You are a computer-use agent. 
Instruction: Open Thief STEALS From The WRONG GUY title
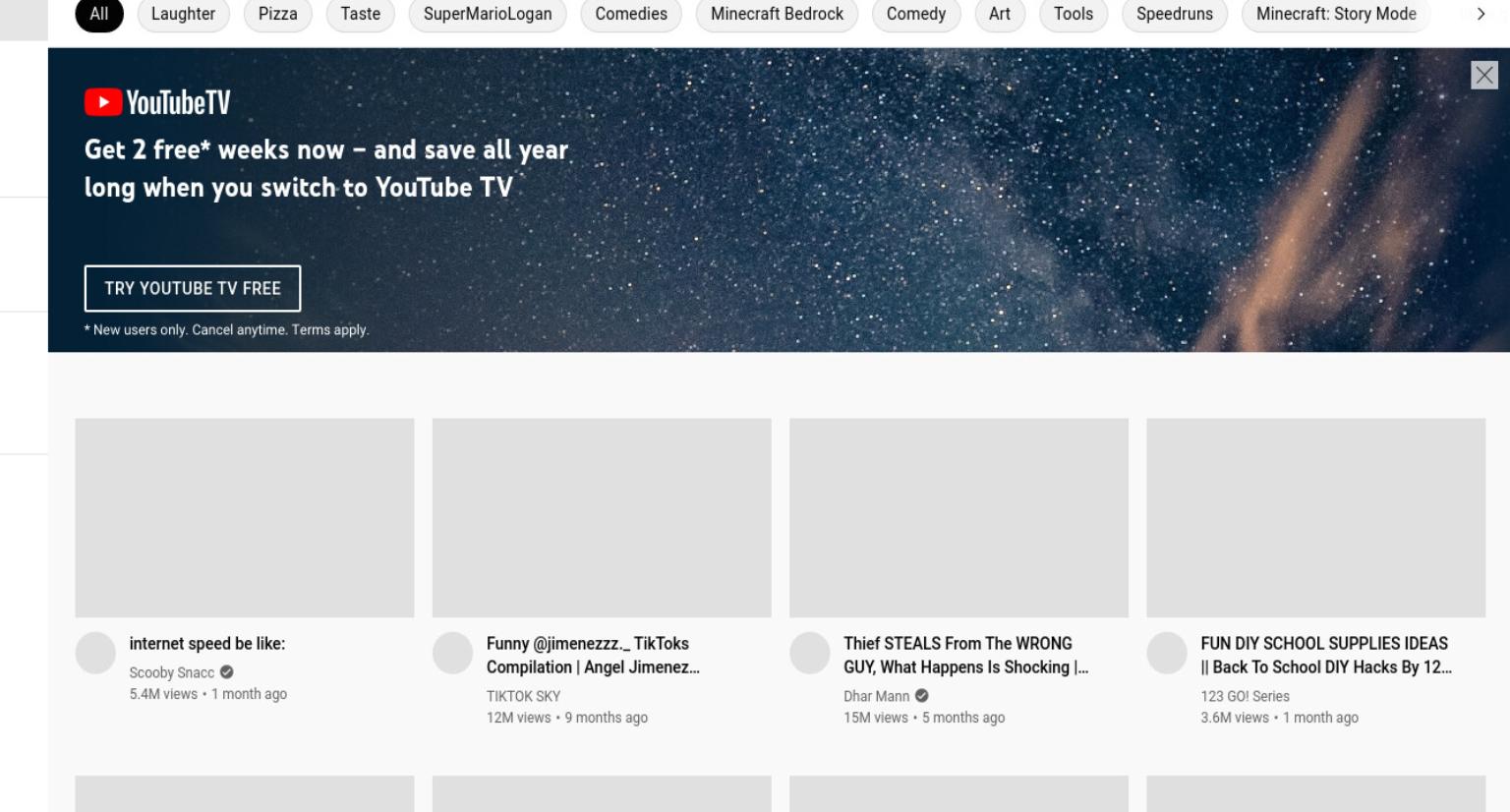[965, 656]
